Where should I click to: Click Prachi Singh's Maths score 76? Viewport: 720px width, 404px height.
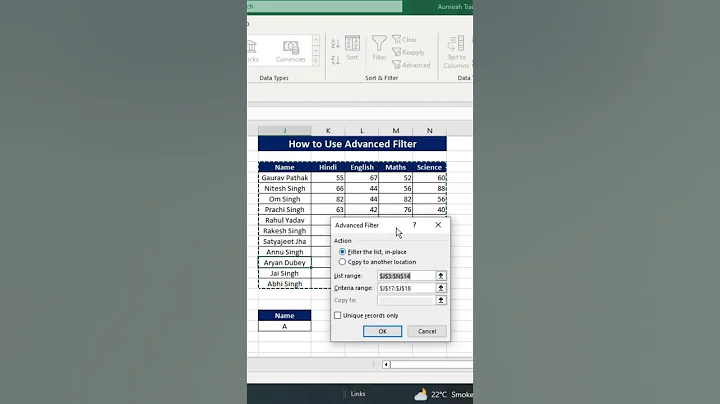pos(396,209)
